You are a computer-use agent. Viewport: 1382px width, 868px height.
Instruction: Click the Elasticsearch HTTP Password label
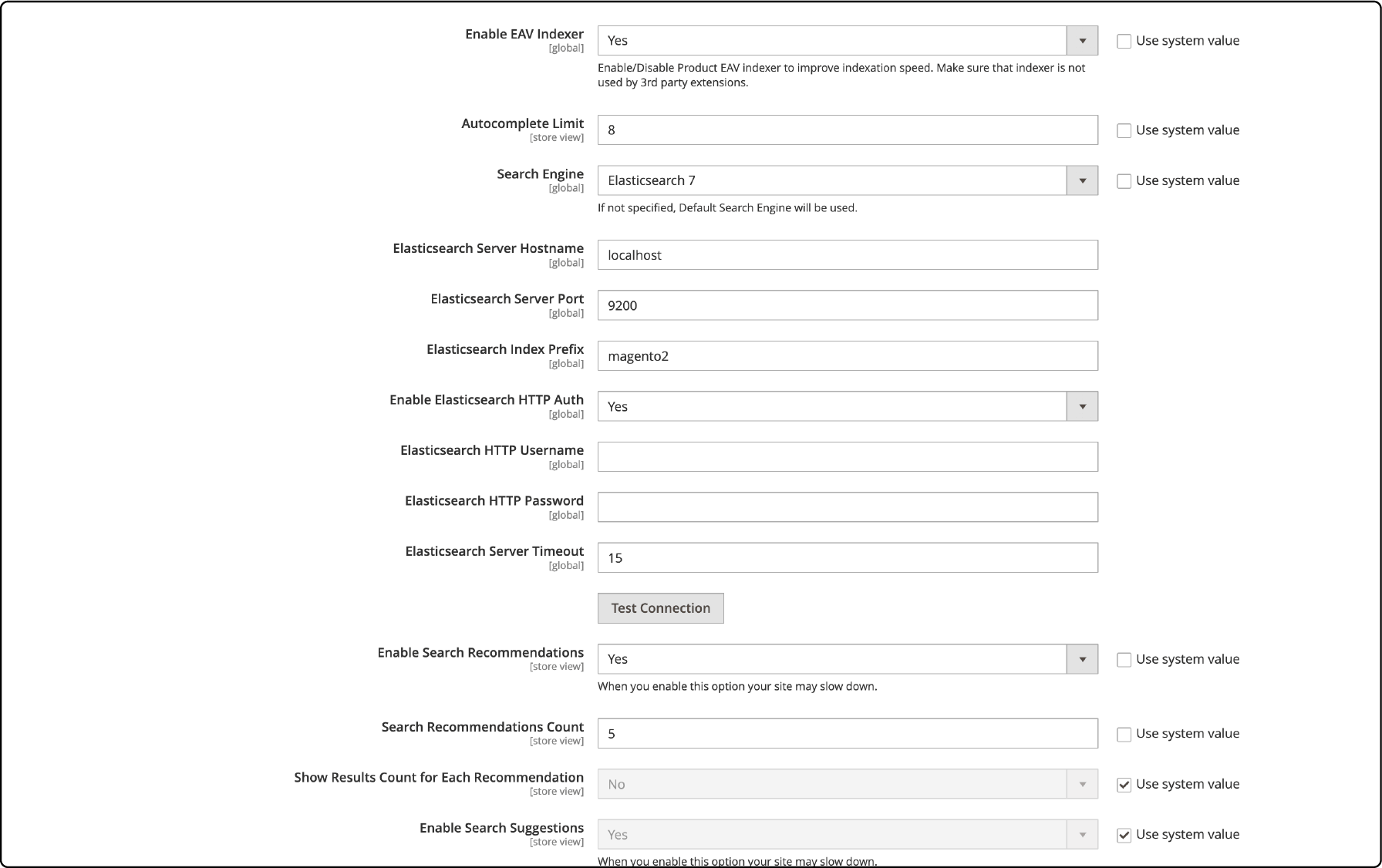point(494,500)
